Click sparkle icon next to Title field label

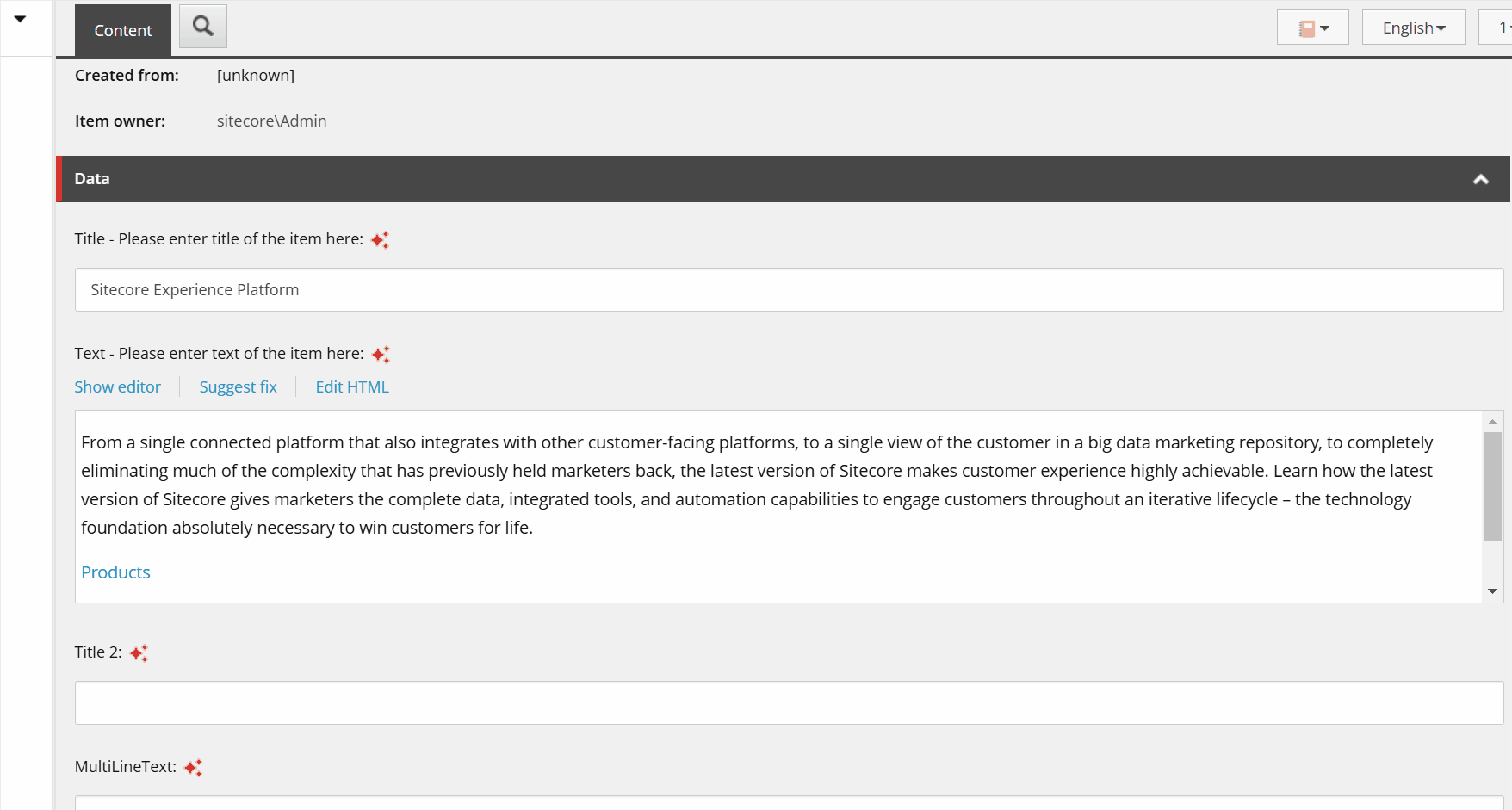[x=380, y=240]
